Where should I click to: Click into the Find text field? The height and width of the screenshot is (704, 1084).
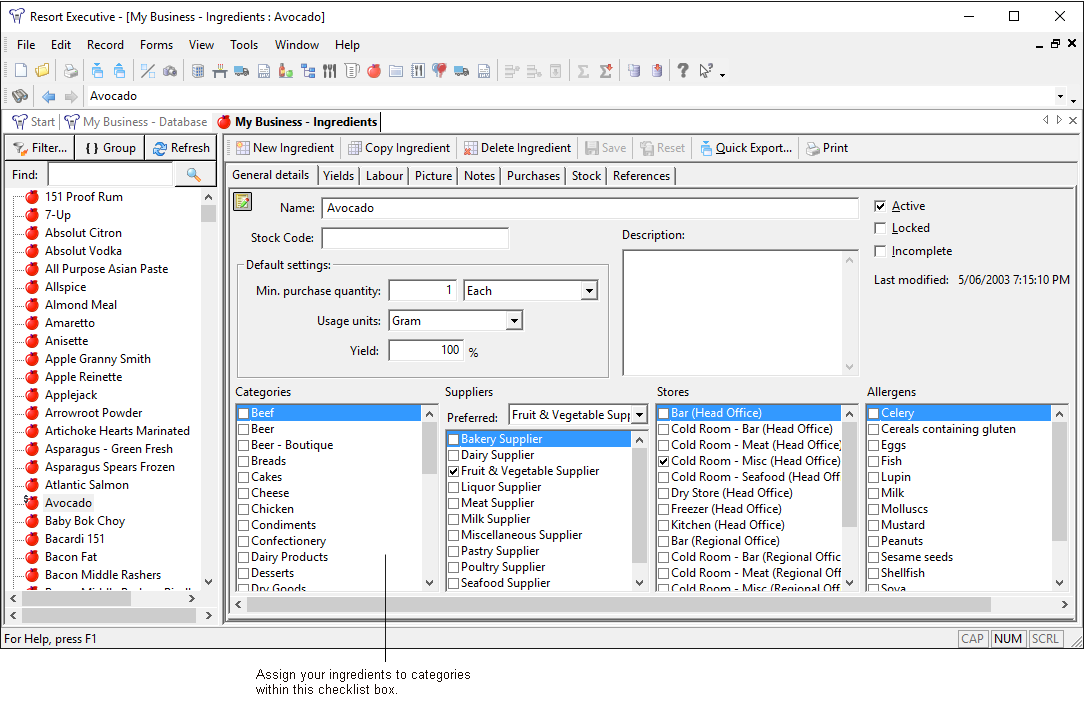coord(111,175)
